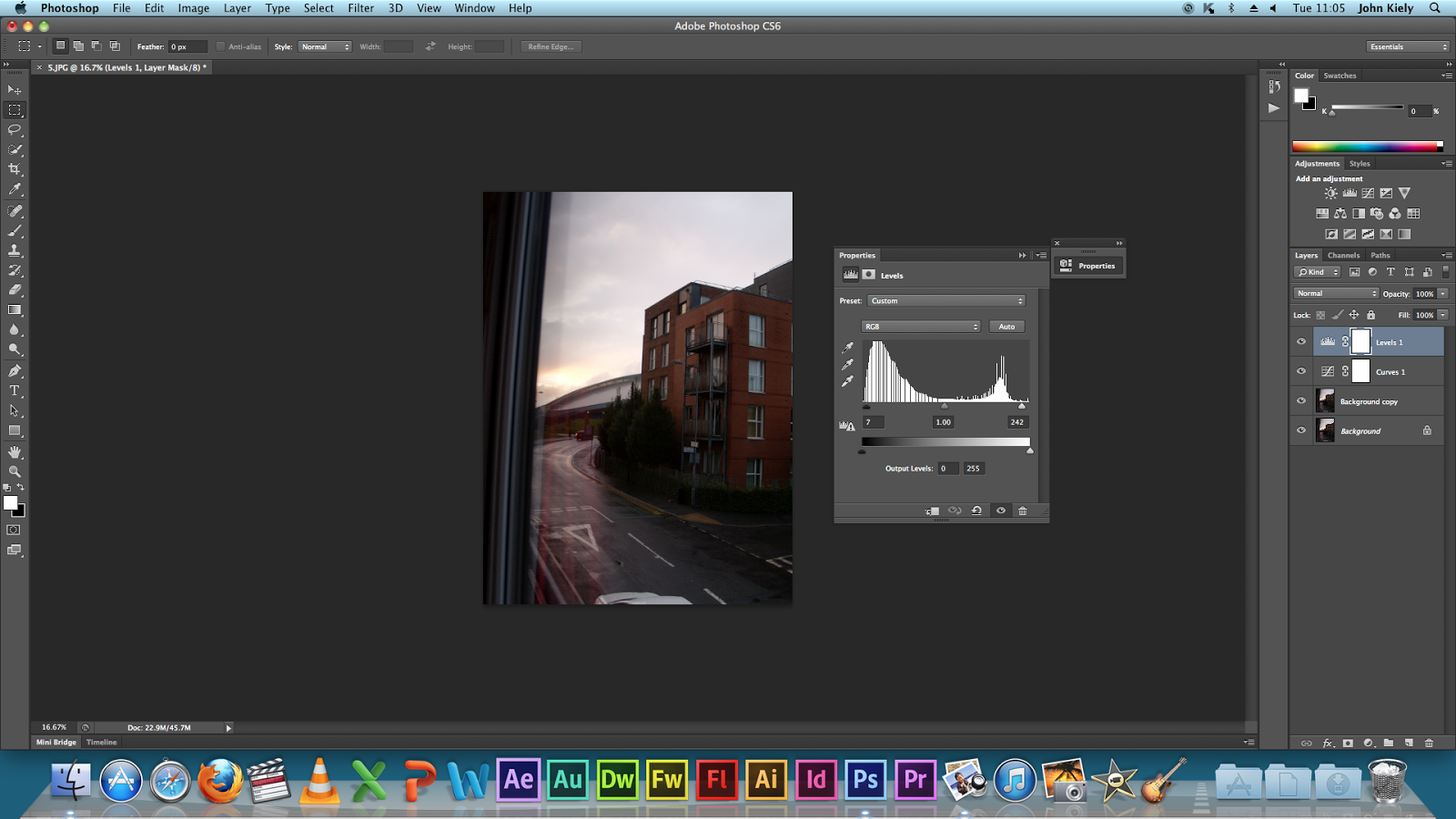Toggle clip adjustment to layer below

[x=932, y=511]
